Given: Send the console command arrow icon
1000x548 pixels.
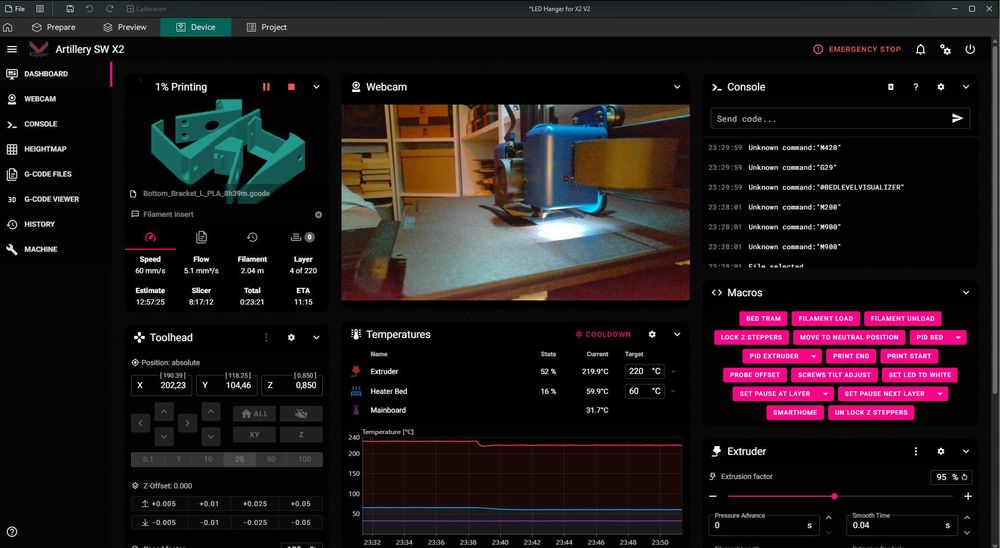Looking at the screenshot, I should coord(957,118).
